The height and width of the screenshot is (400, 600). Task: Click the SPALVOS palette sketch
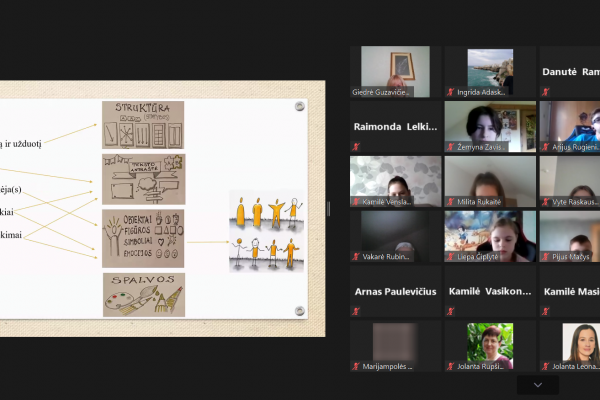144,295
